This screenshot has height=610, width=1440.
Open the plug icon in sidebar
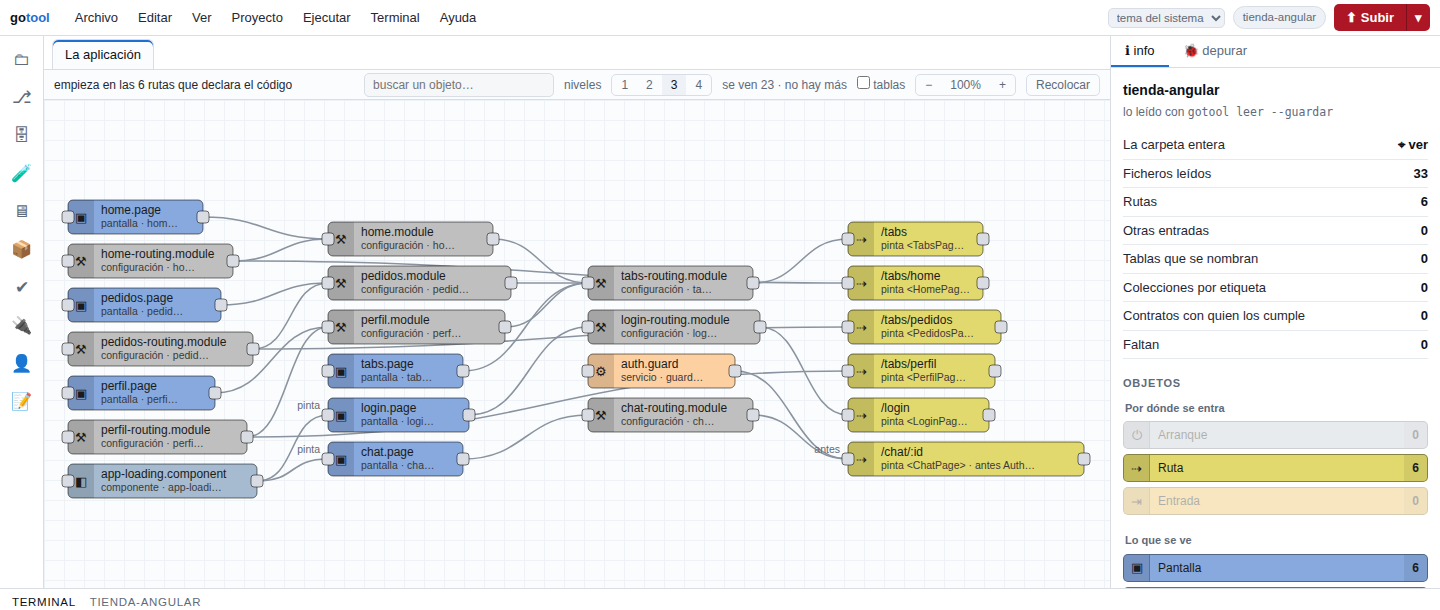click(21, 325)
